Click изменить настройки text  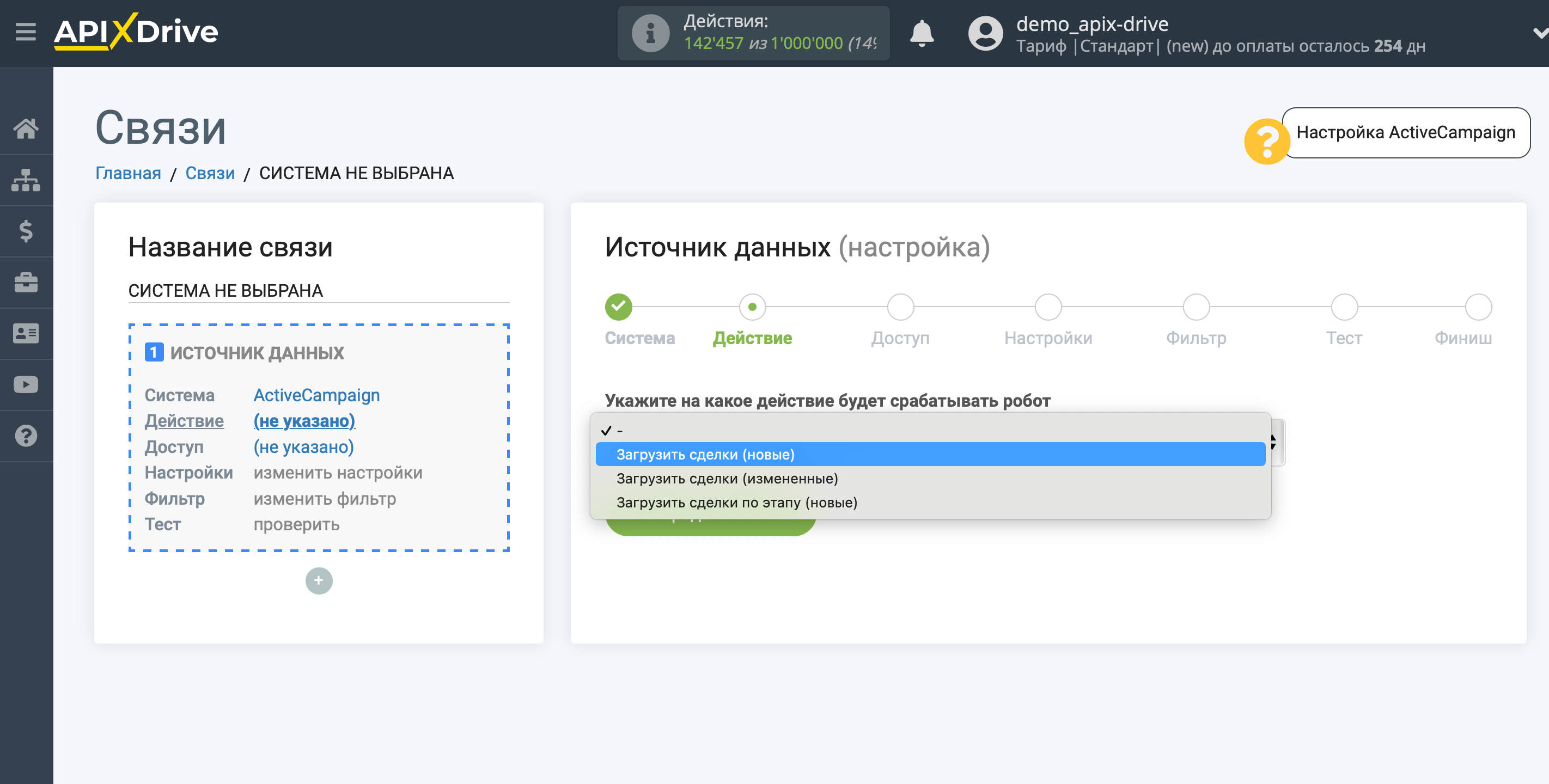pos(338,473)
